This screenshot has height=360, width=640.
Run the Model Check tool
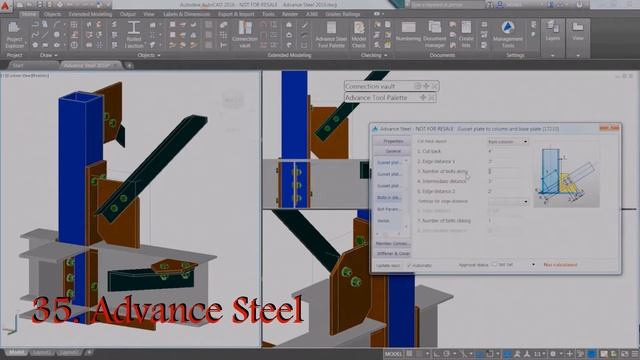click(x=359, y=35)
